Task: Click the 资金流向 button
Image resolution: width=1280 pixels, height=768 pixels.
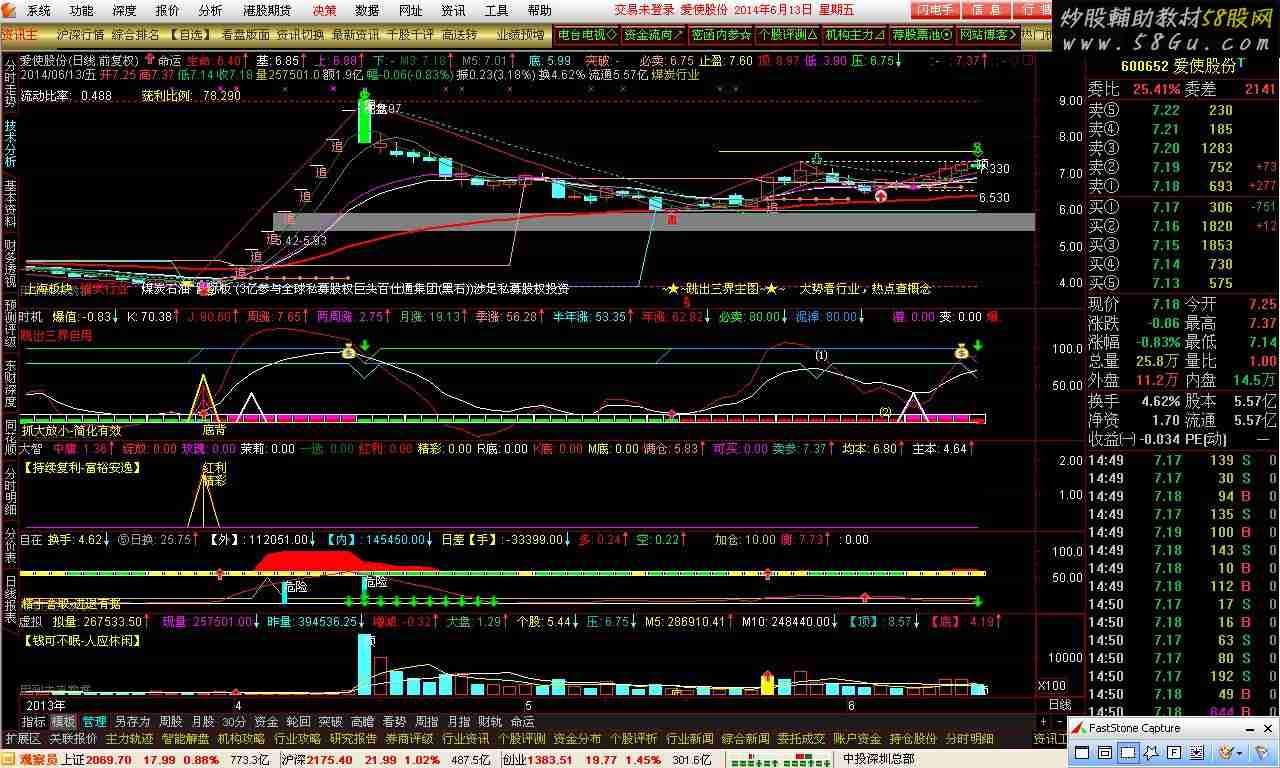Action: pos(654,34)
